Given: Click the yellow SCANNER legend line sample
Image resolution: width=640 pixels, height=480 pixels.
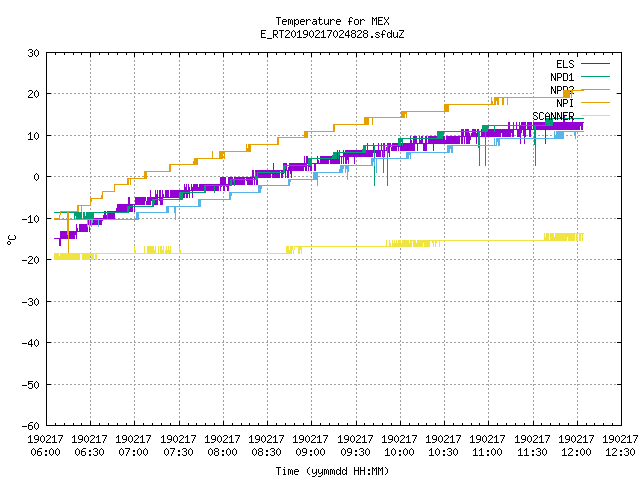Looking at the screenshot, I should [x=595, y=116].
